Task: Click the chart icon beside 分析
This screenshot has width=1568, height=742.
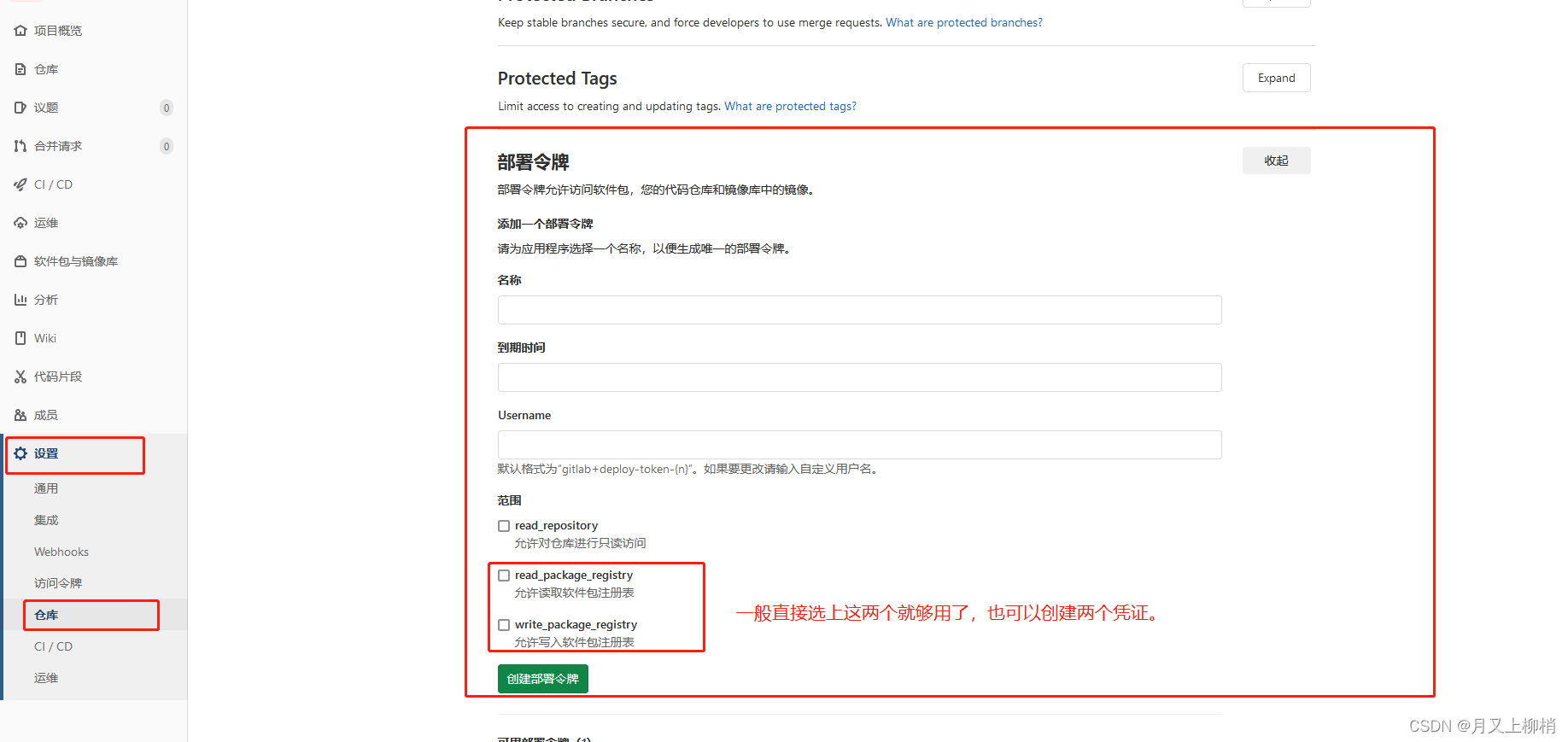Action: 20,300
